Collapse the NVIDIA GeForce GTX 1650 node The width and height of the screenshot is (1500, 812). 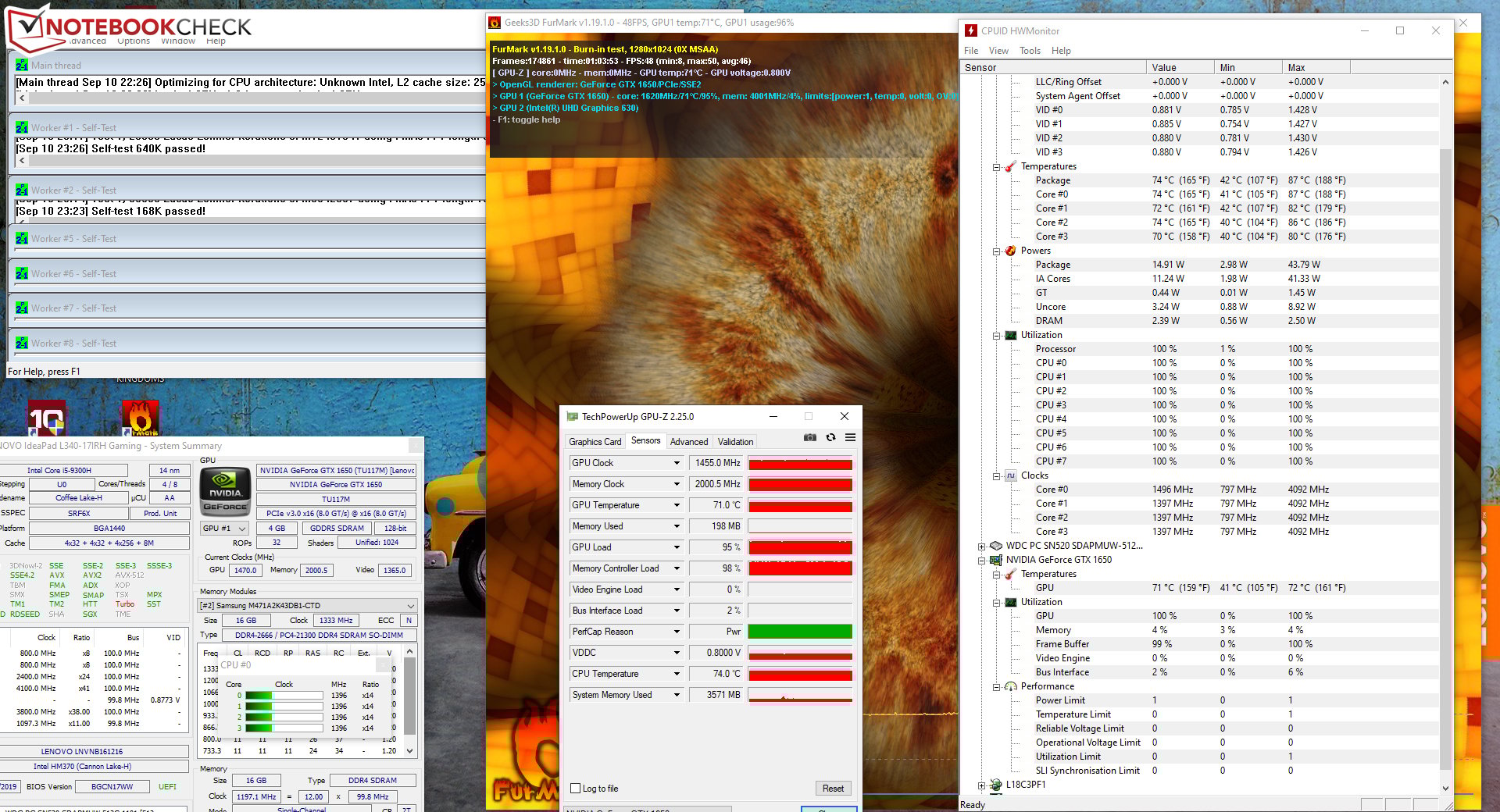tap(982, 560)
